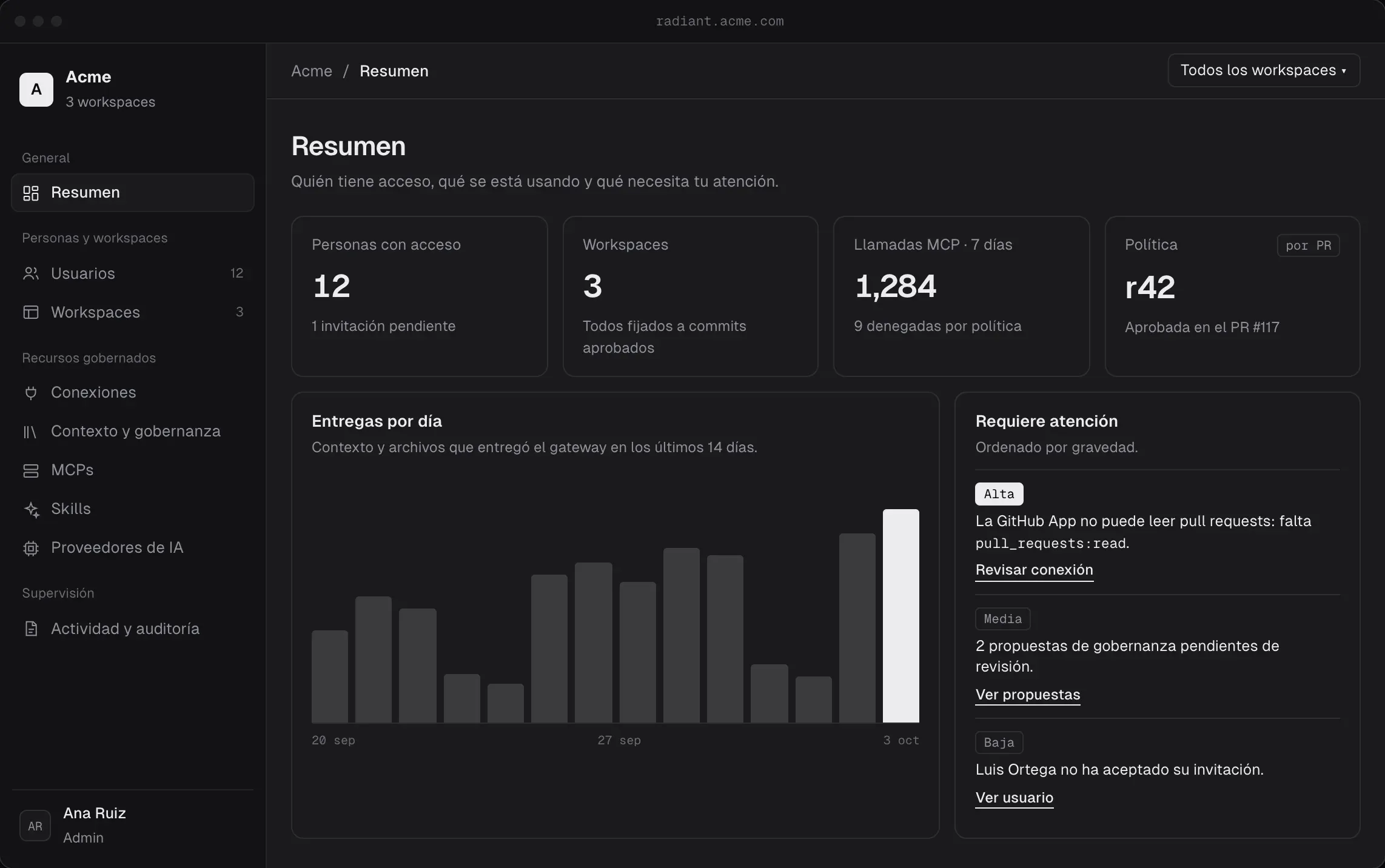Click the radiant.acme.com address bar
This screenshot has width=1385, height=868.
[x=720, y=21]
